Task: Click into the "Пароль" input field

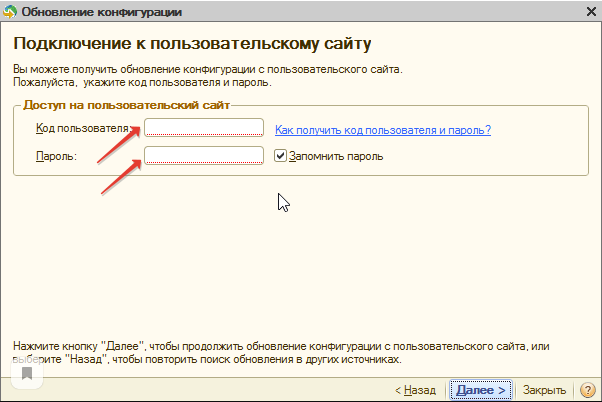Action: coord(204,156)
